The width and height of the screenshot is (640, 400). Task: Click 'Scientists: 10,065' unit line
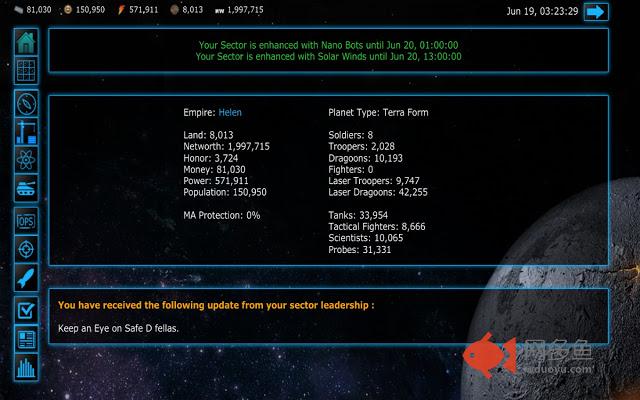[x=366, y=238]
